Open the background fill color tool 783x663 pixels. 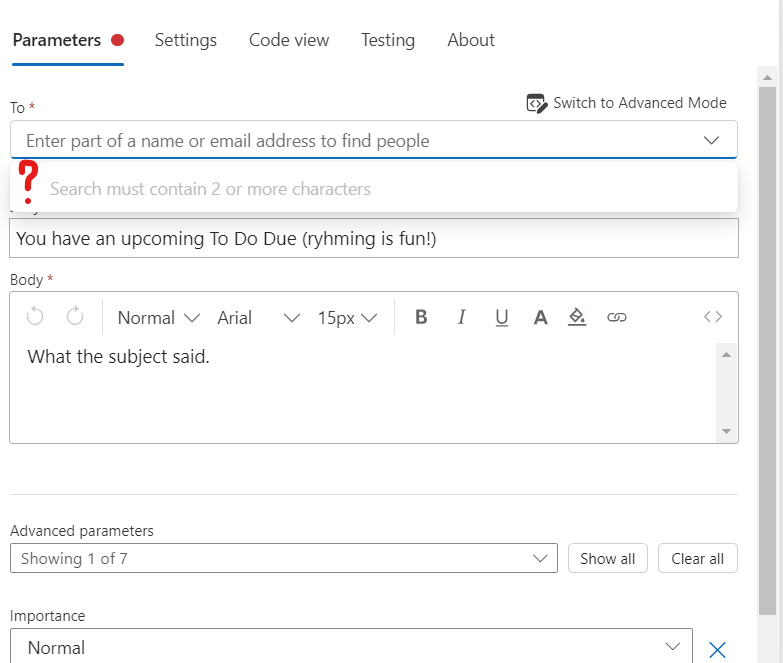[x=577, y=318]
